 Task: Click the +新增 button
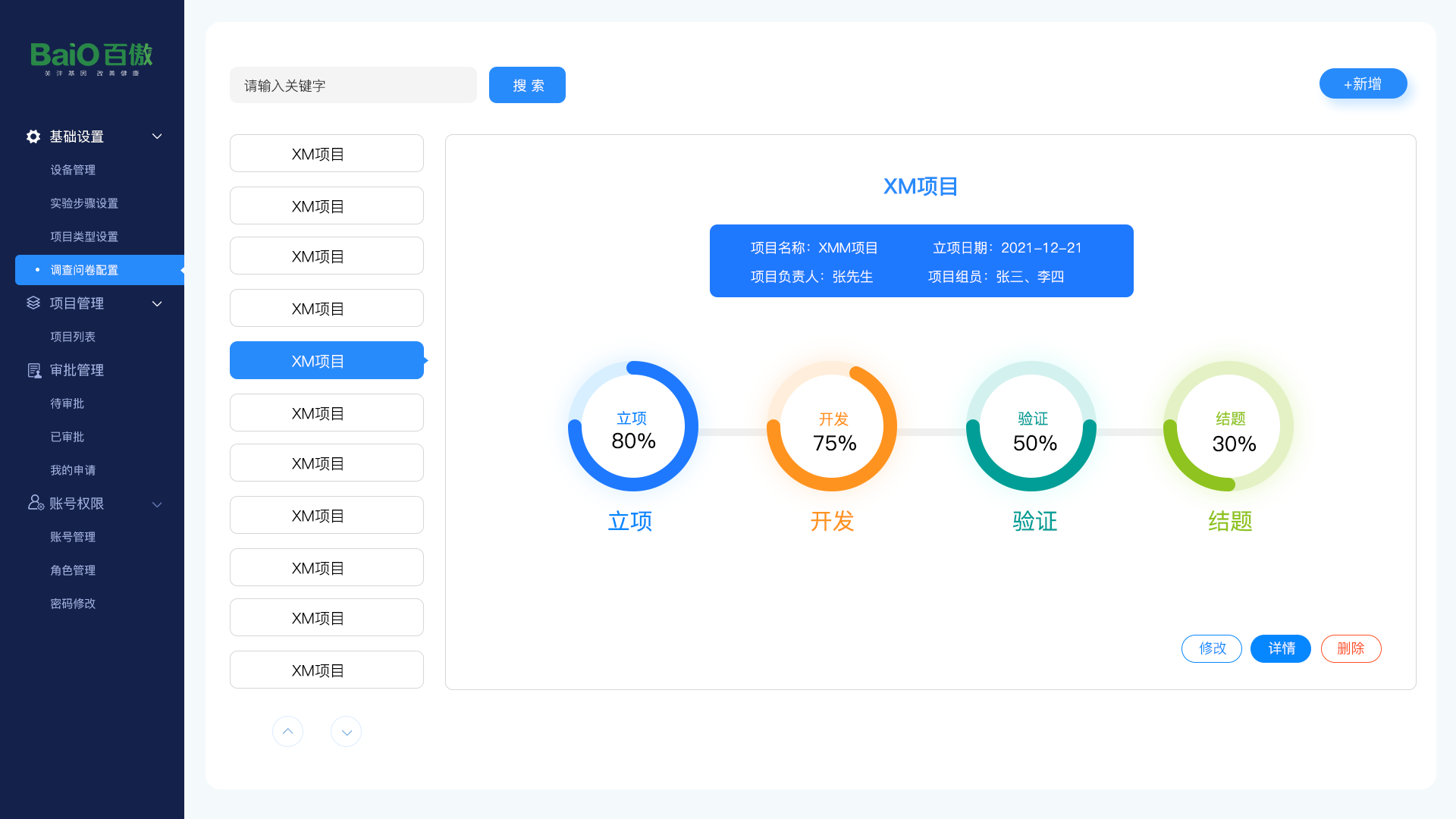(1363, 83)
